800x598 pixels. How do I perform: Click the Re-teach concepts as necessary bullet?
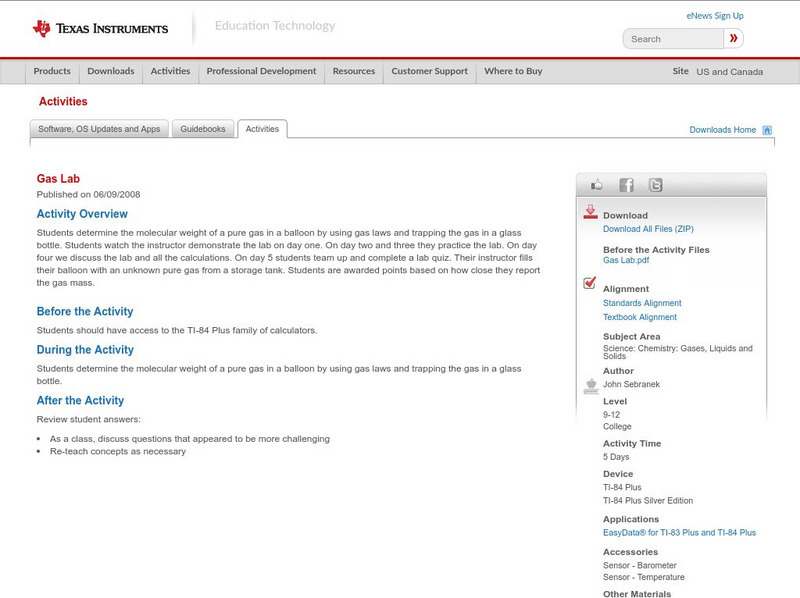click(x=118, y=452)
